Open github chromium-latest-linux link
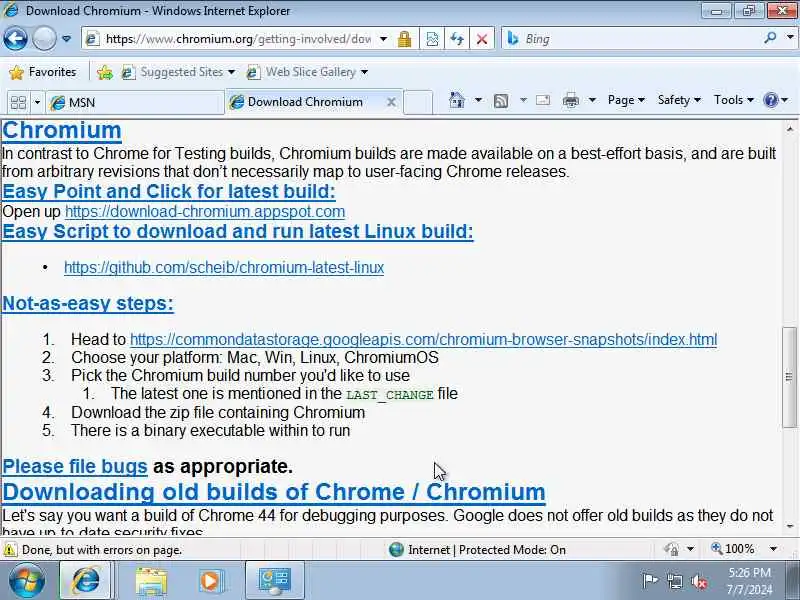 [x=224, y=267]
